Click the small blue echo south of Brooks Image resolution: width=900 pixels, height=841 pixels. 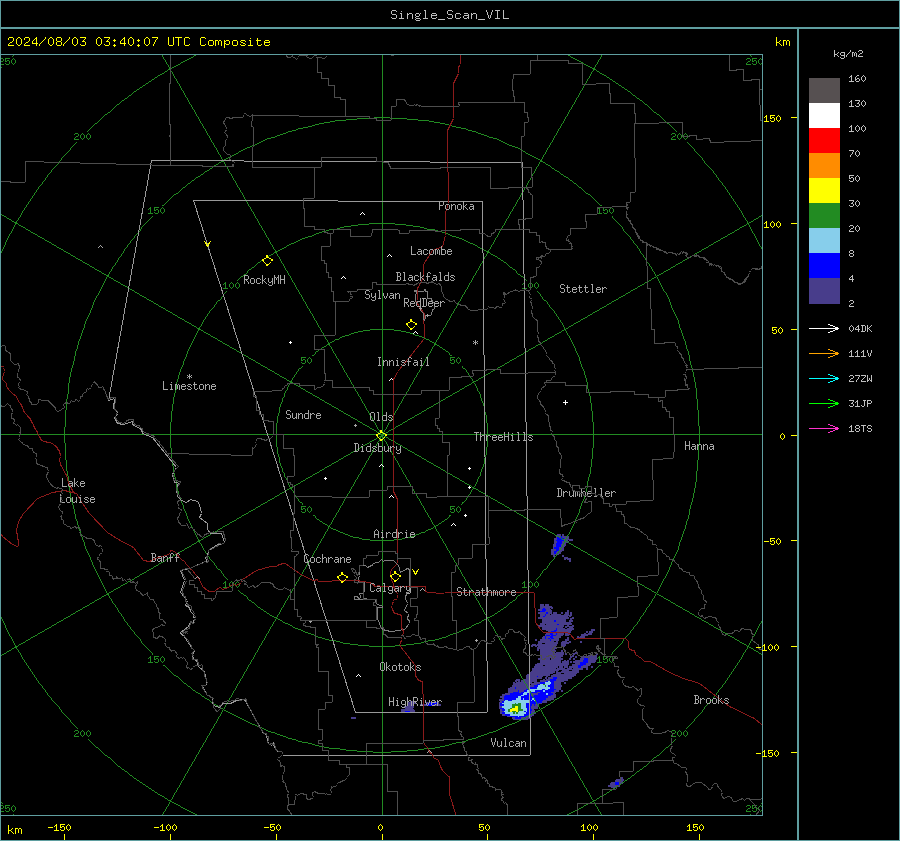616,782
